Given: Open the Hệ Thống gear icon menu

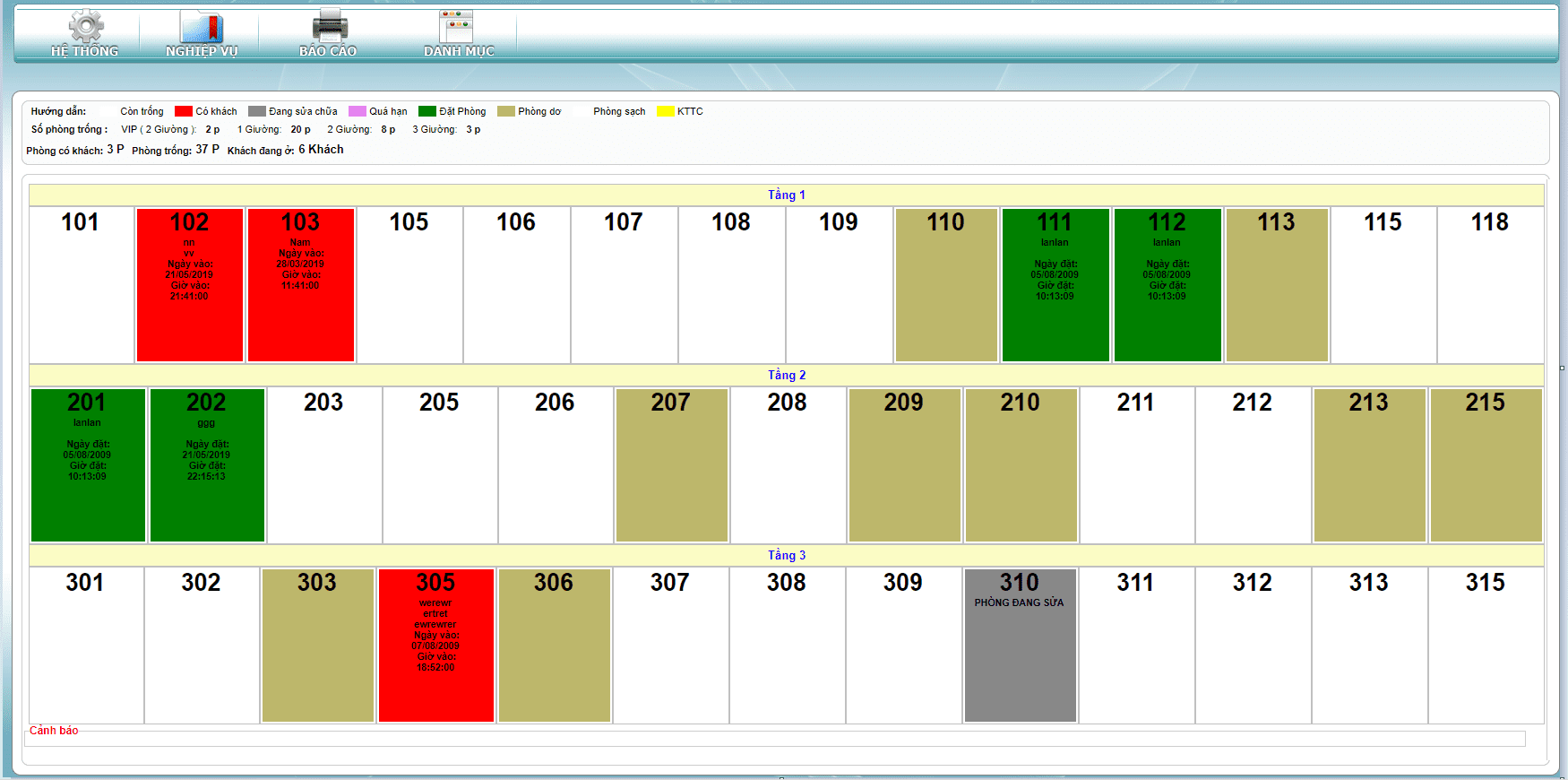Looking at the screenshot, I should click(x=85, y=27).
